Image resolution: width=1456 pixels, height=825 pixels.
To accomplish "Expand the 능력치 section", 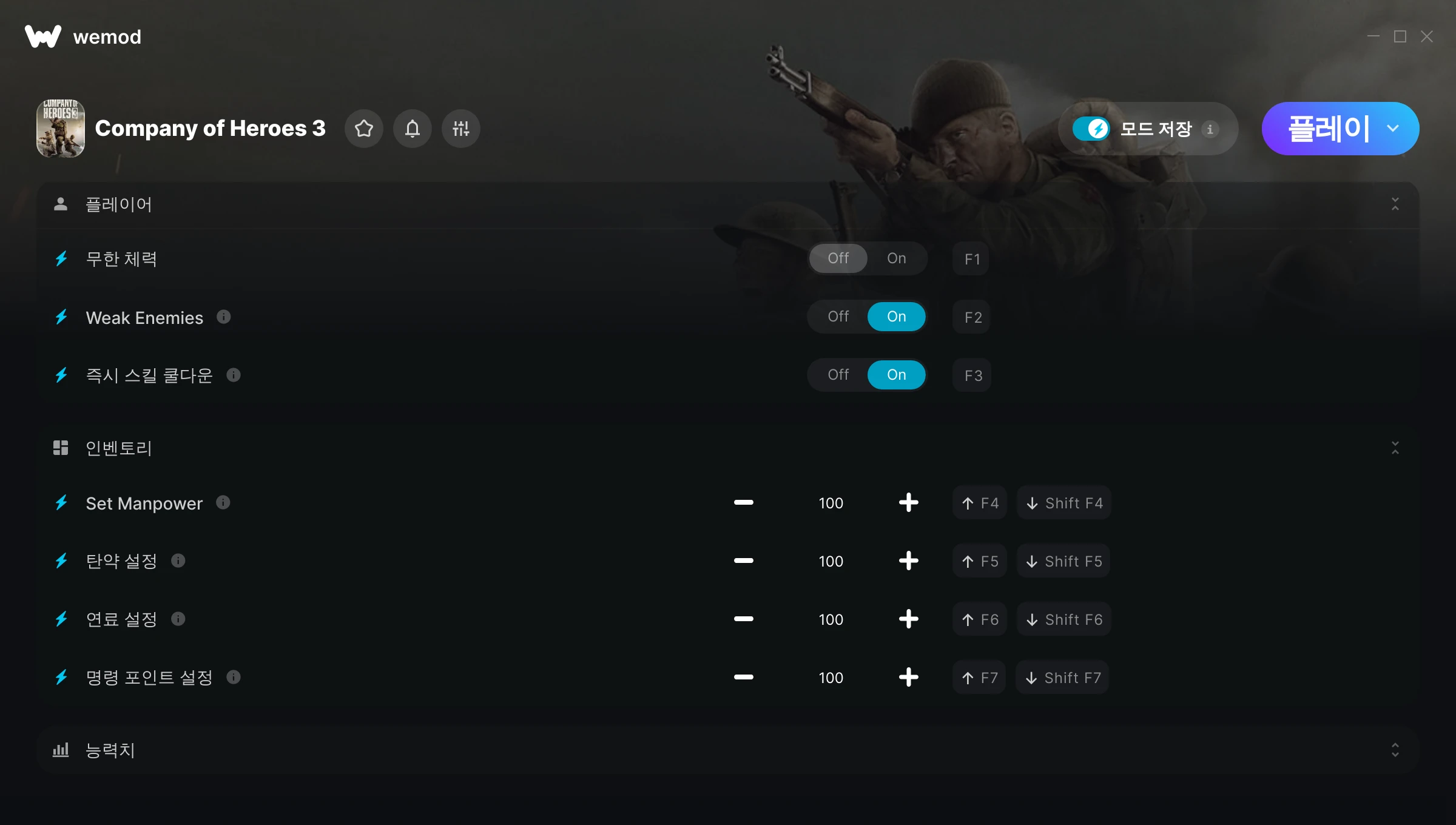I will coord(1395,750).
